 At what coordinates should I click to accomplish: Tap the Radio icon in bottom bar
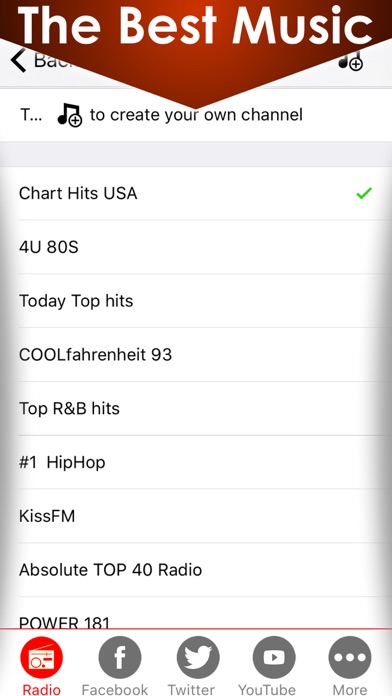pyautogui.click(x=41, y=657)
